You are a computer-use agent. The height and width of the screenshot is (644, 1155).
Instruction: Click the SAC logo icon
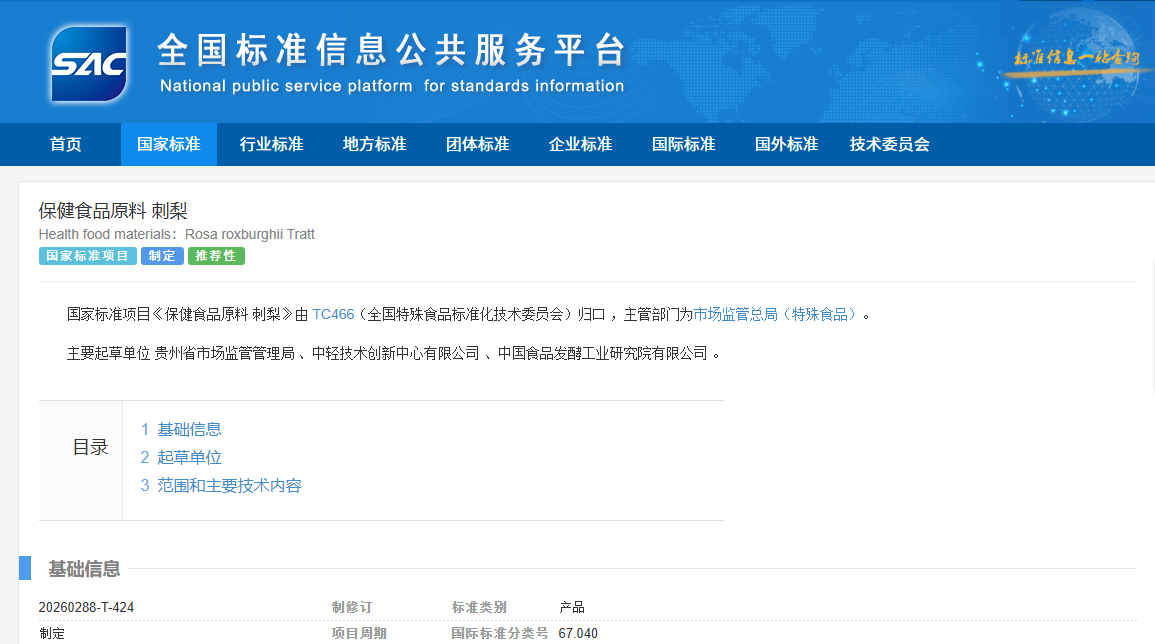coord(88,64)
